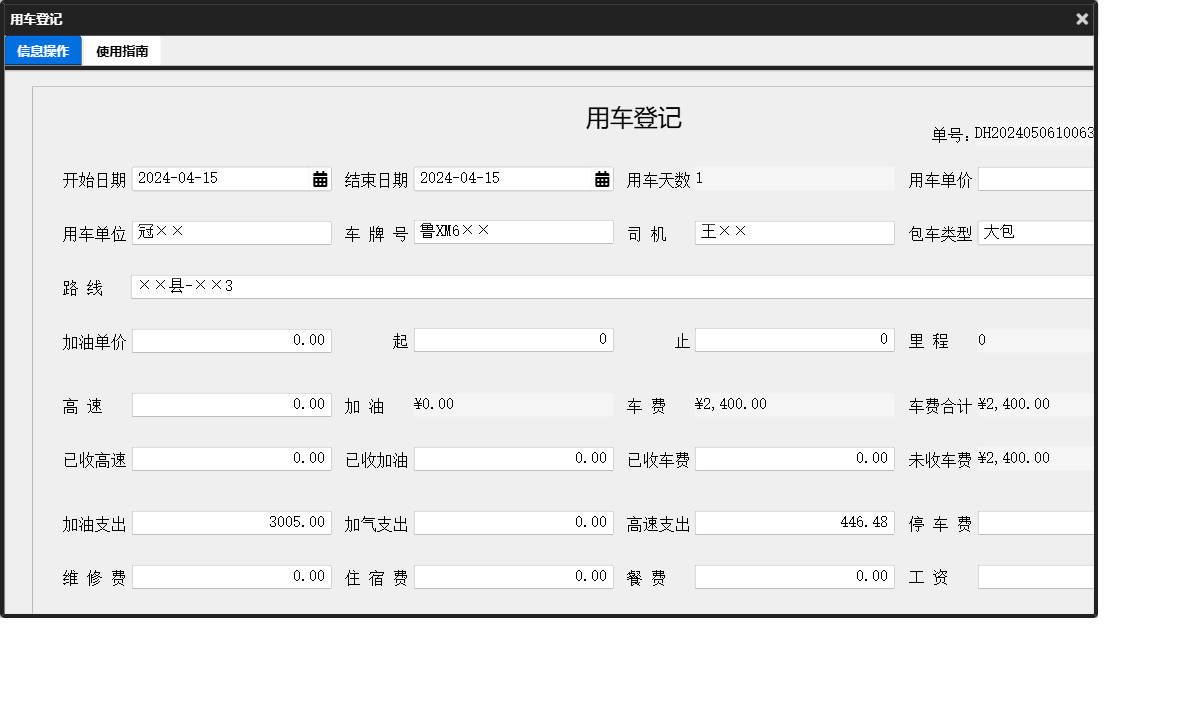1184x717 pixels.
Task: Open the start date calendar picker
Action: [x=321, y=178]
